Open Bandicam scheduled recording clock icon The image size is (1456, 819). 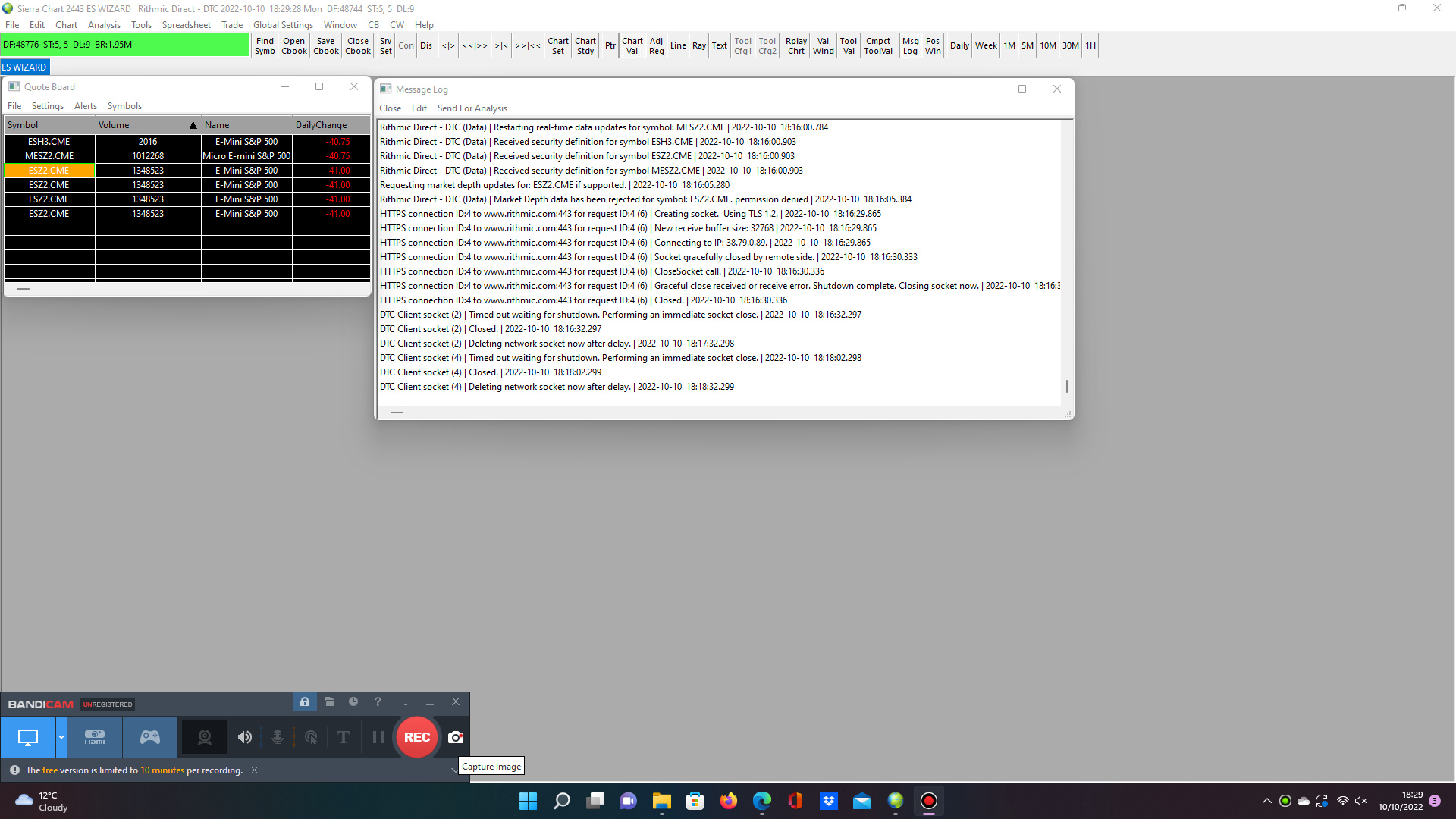click(x=353, y=702)
